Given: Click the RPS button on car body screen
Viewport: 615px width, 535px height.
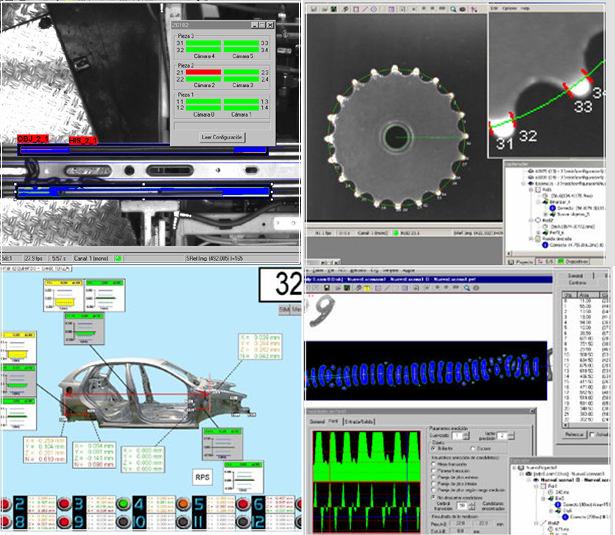Looking at the screenshot, I should [x=202, y=477].
